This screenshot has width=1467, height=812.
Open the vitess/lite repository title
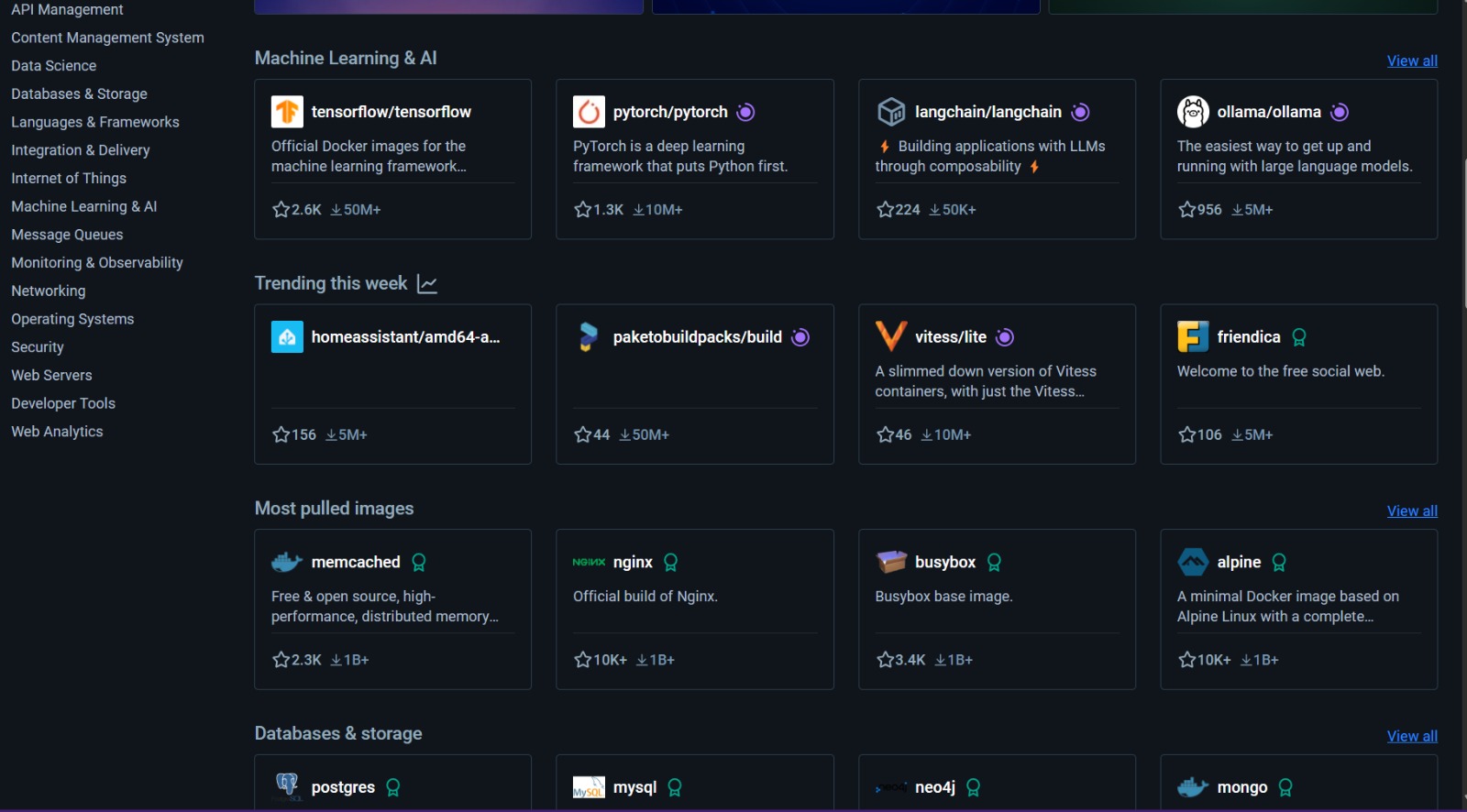[951, 337]
